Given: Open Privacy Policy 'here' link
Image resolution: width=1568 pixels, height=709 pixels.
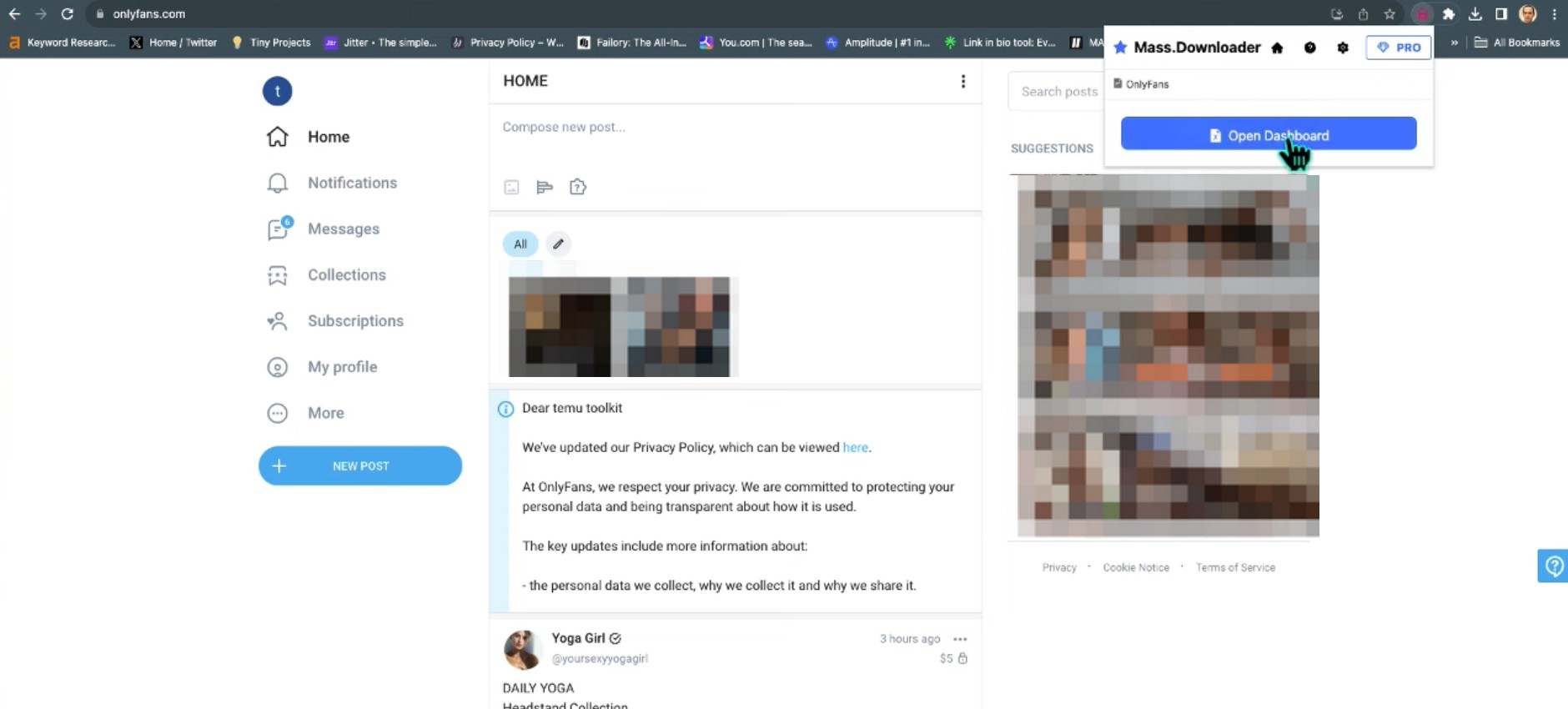Looking at the screenshot, I should (x=855, y=447).
